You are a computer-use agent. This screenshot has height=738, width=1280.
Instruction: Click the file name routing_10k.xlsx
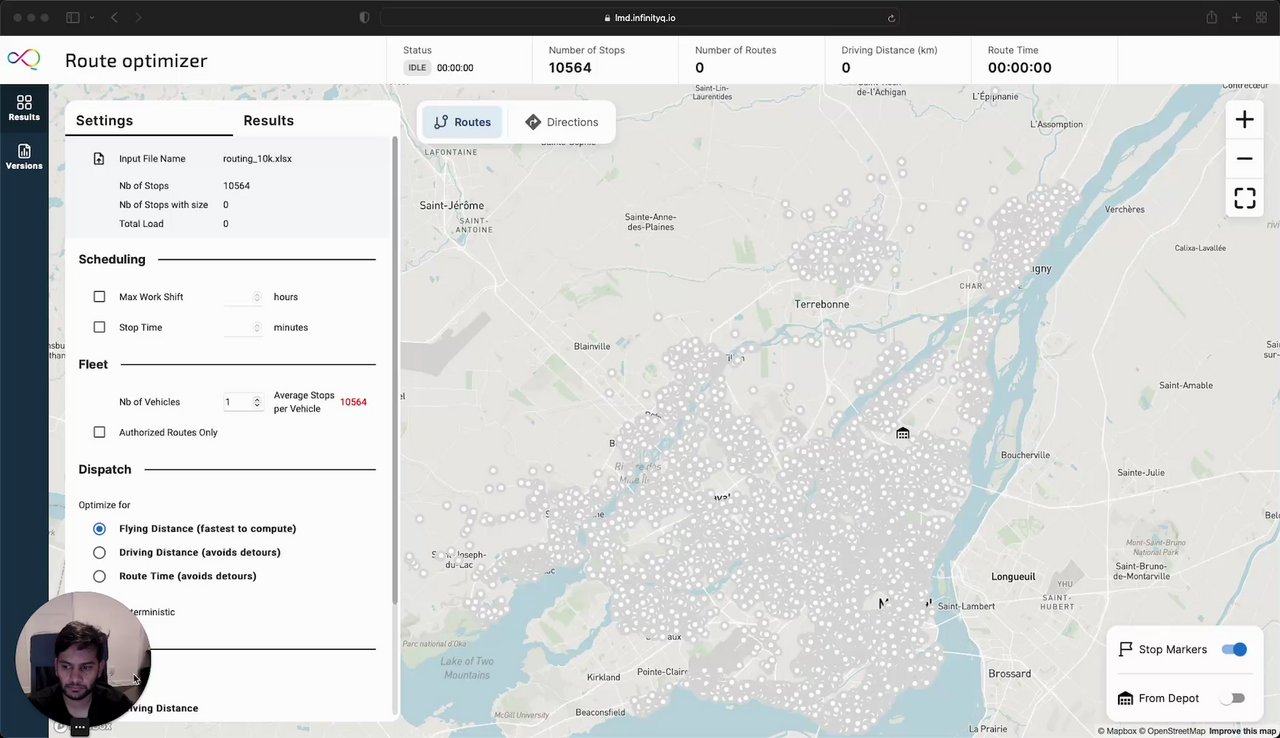coord(257,159)
